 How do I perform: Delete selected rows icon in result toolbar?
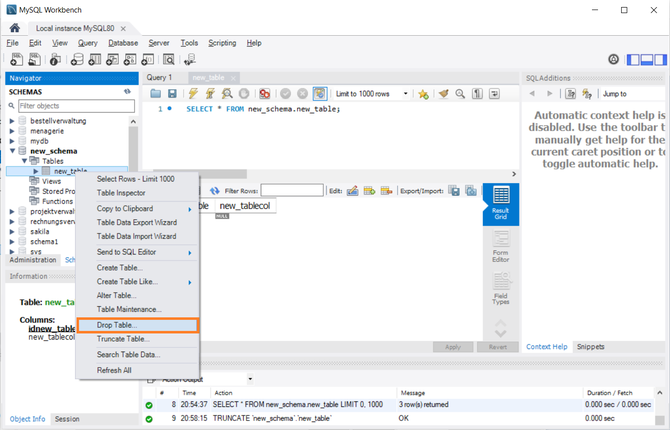click(x=386, y=191)
